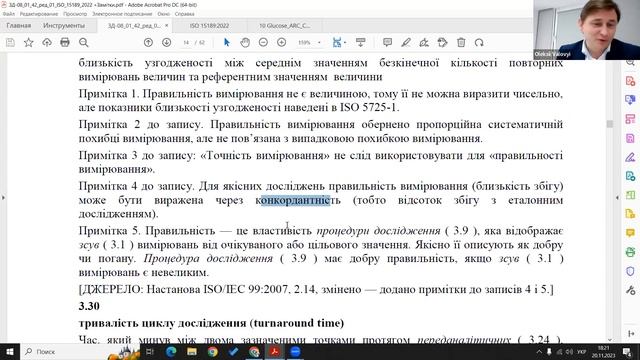This screenshot has height=360, width=640.
Task: Open the Электронное подписание menu
Action: [122, 14]
